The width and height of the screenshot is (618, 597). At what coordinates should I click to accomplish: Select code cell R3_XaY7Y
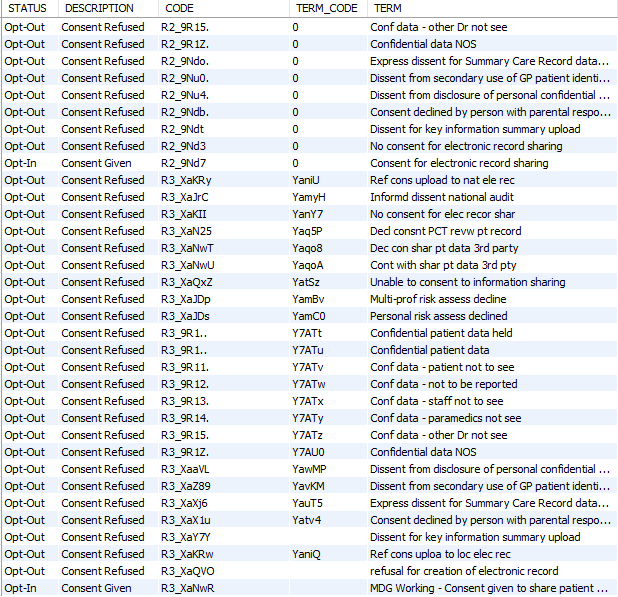(185, 536)
